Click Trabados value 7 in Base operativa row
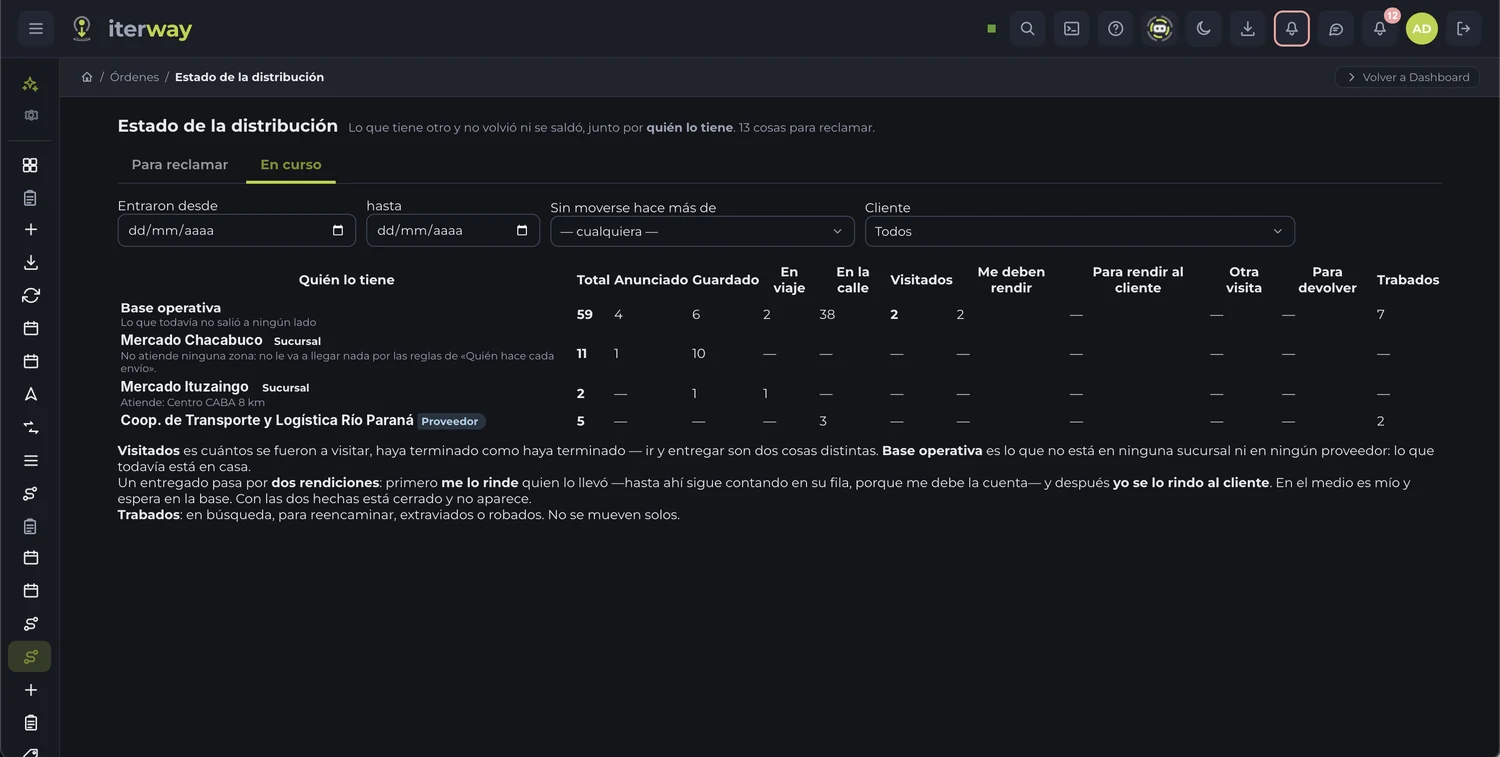 [x=1381, y=315]
